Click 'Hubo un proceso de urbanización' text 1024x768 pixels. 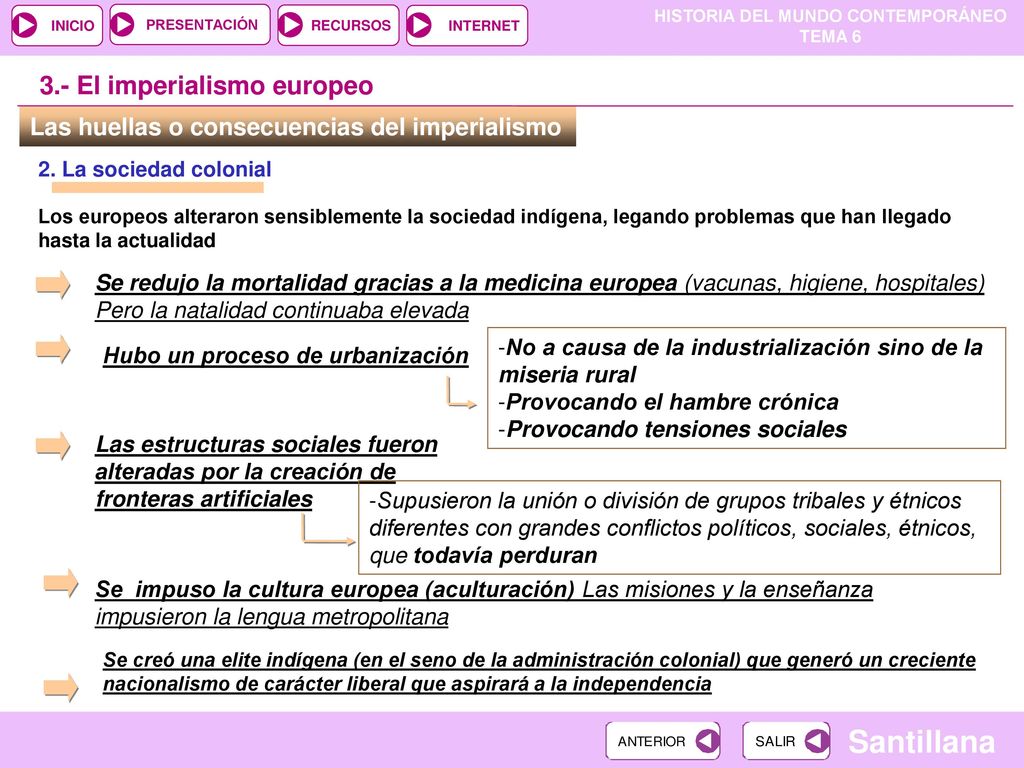click(x=286, y=355)
